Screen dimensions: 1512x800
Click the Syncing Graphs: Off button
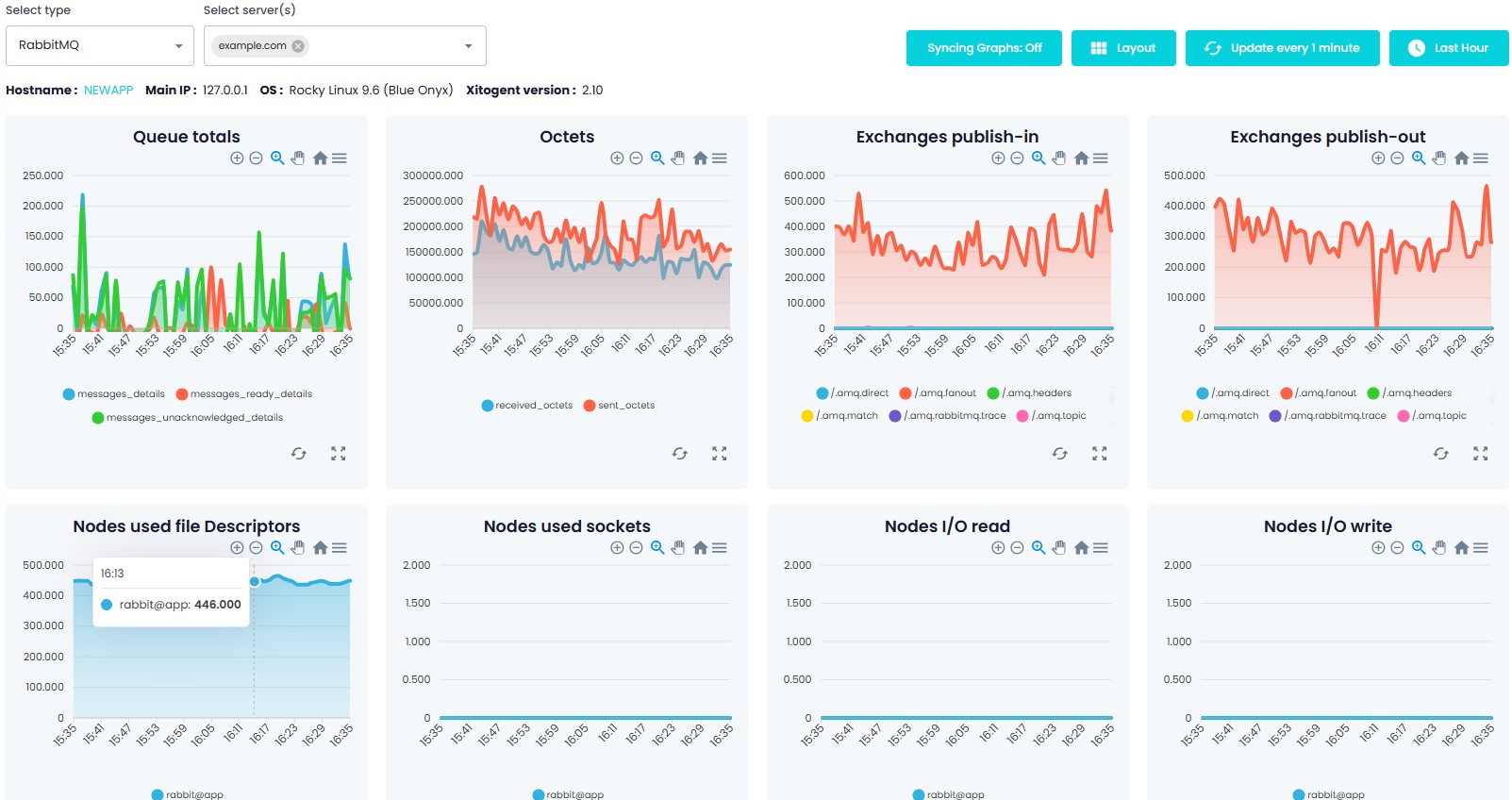click(984, 48)
